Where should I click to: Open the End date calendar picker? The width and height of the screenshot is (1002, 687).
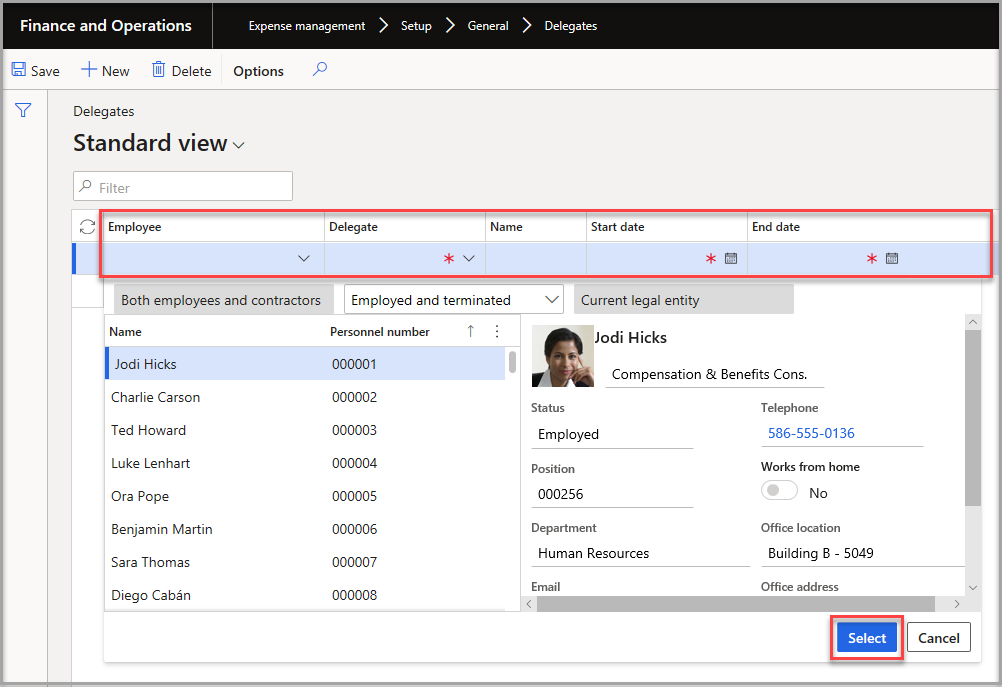891,258
